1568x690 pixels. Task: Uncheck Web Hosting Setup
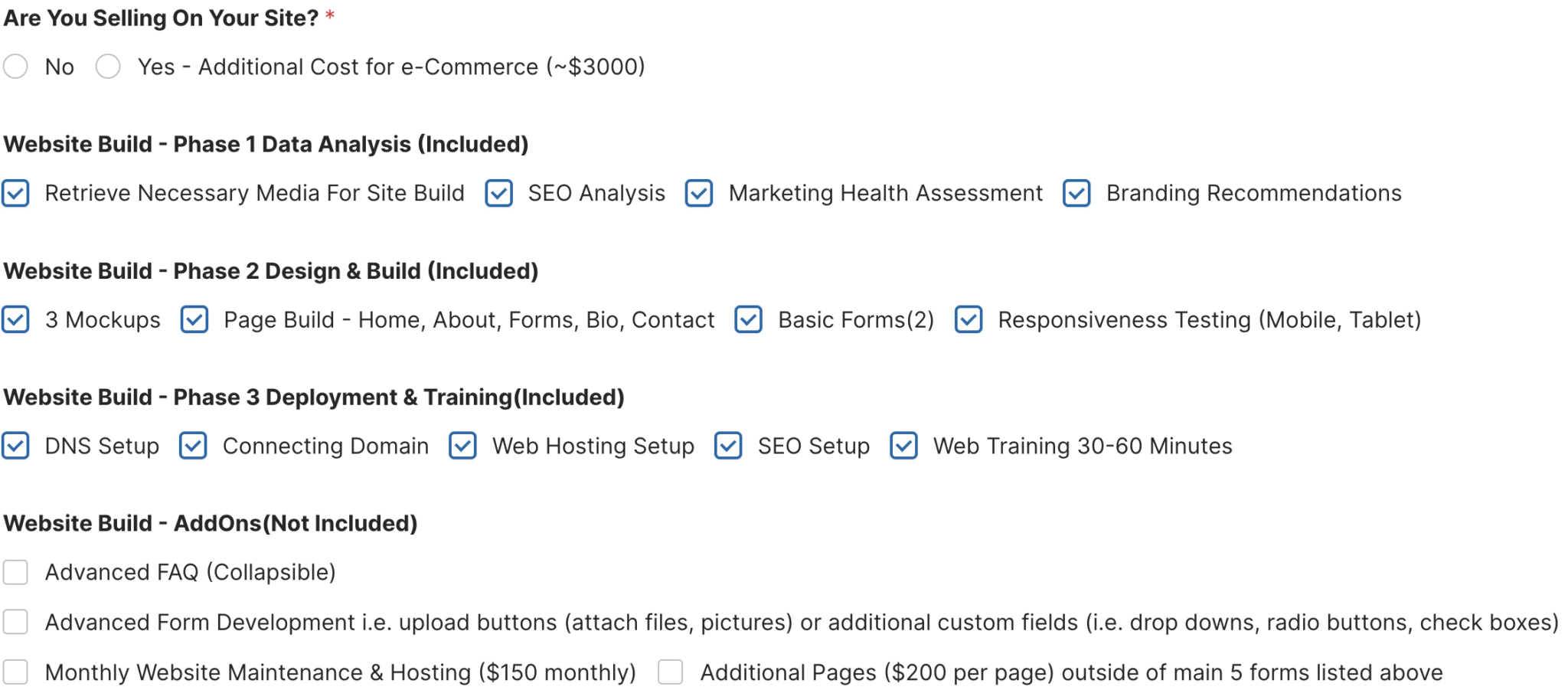point(462,446)
